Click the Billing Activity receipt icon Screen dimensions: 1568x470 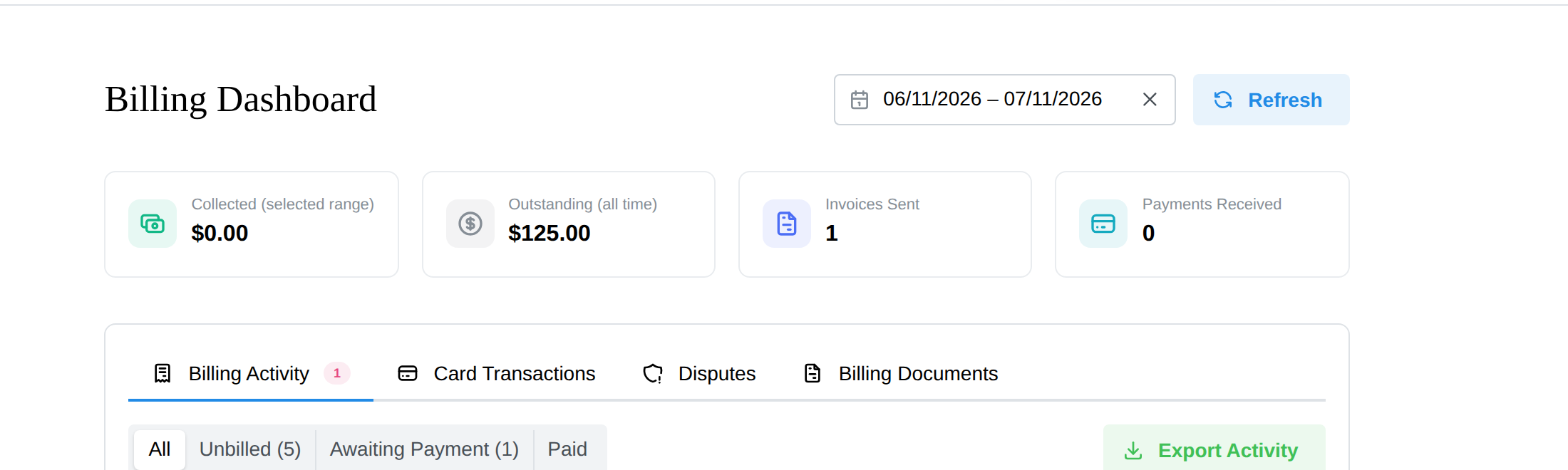click(163, 373)
